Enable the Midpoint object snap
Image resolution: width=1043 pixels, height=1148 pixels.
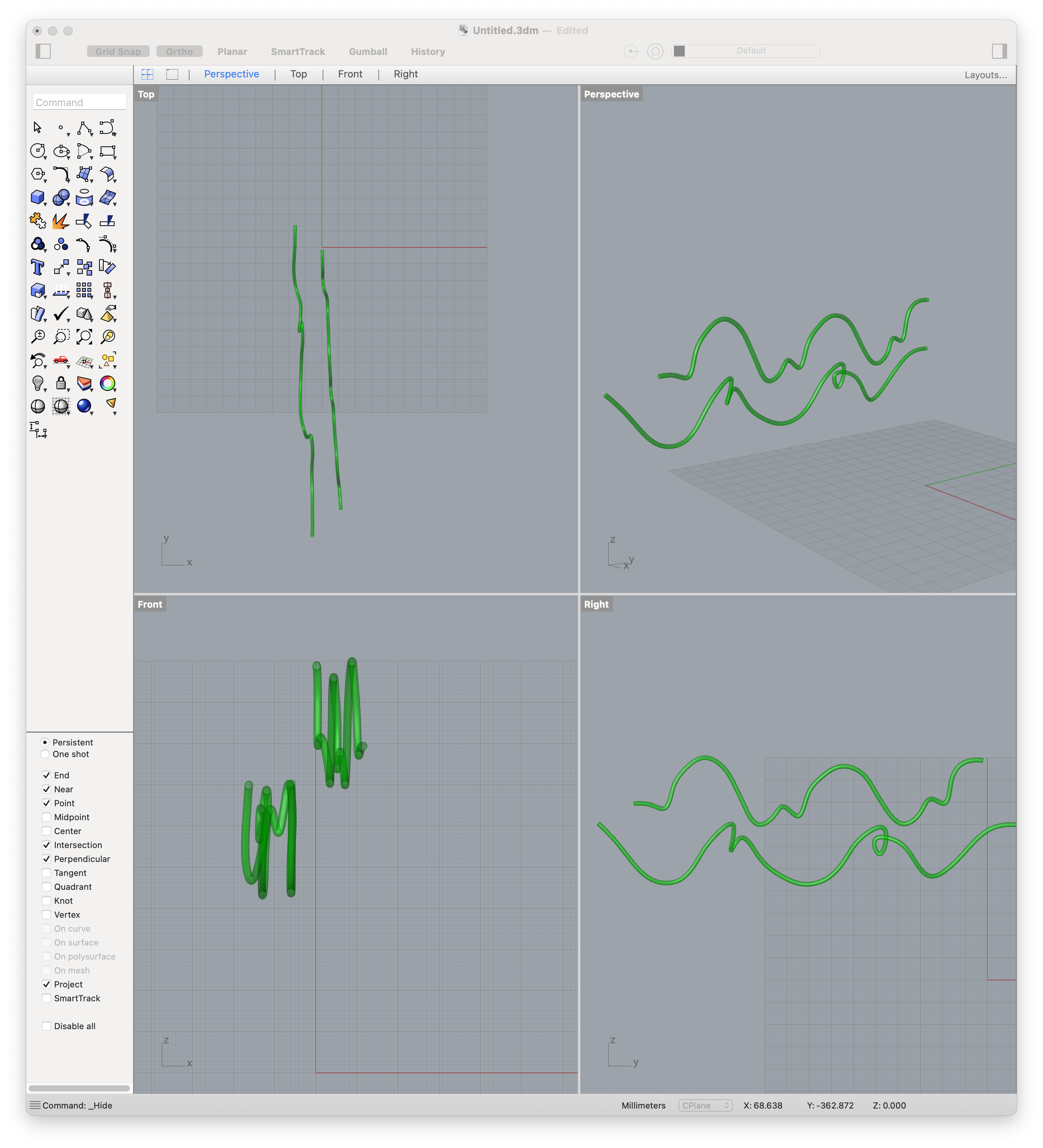coord(46,817)
